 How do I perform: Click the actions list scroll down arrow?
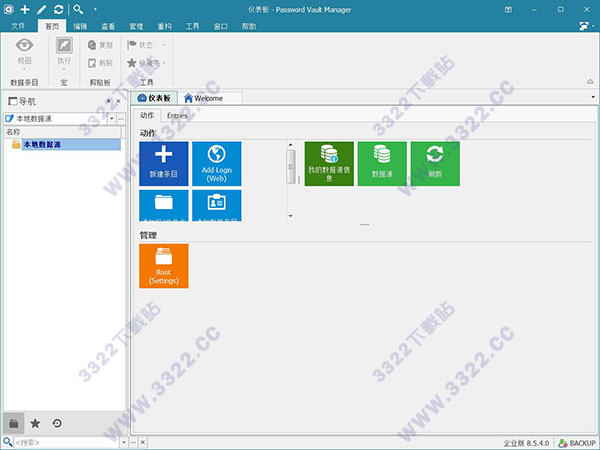290,216
